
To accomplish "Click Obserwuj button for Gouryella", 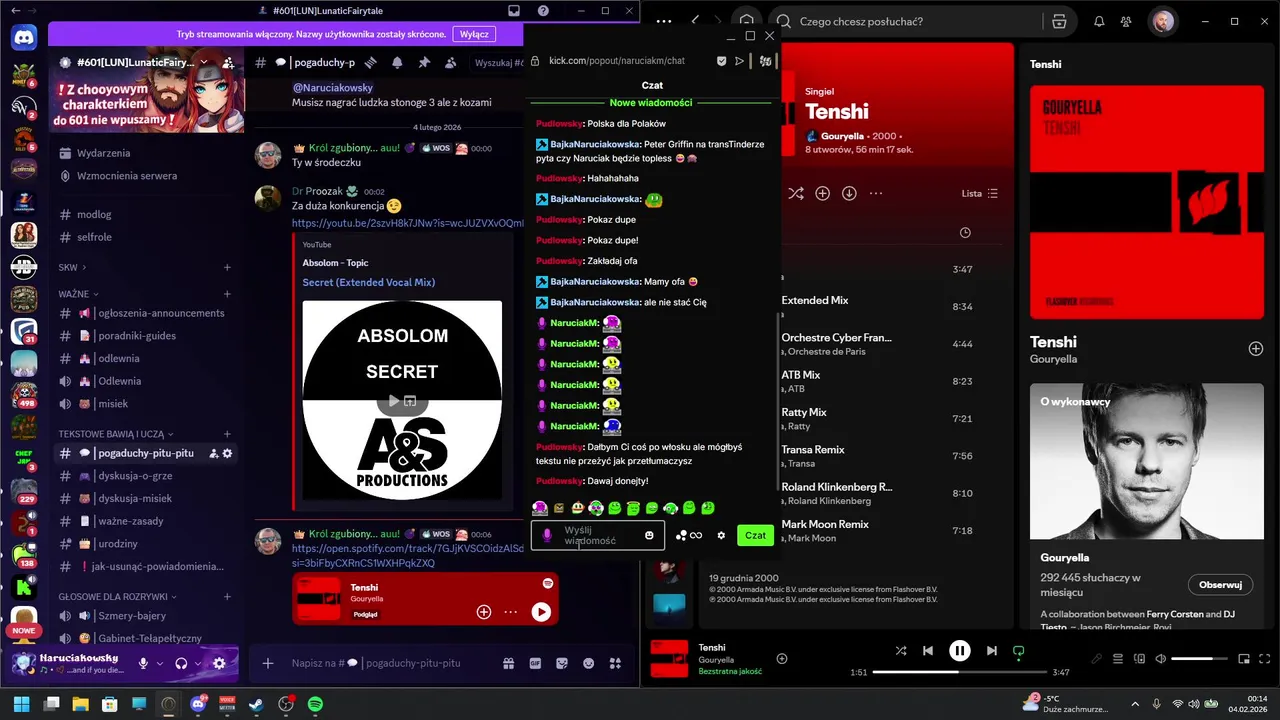I will [x=1220, y=585].
